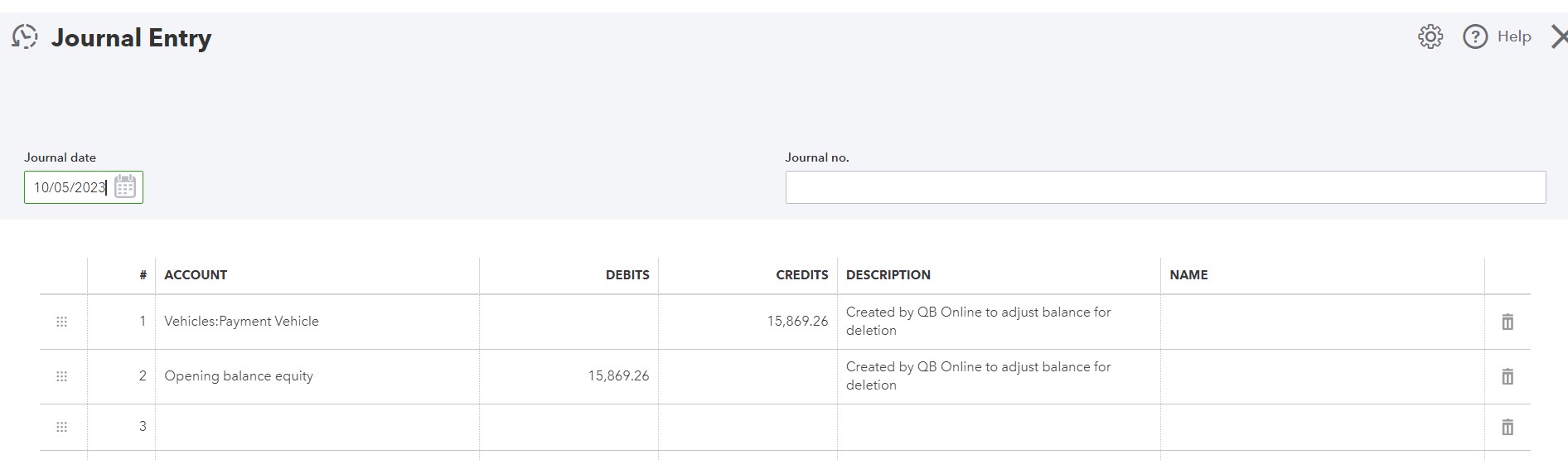
Task: Click the Journal date field
Action: coord(70,187)
